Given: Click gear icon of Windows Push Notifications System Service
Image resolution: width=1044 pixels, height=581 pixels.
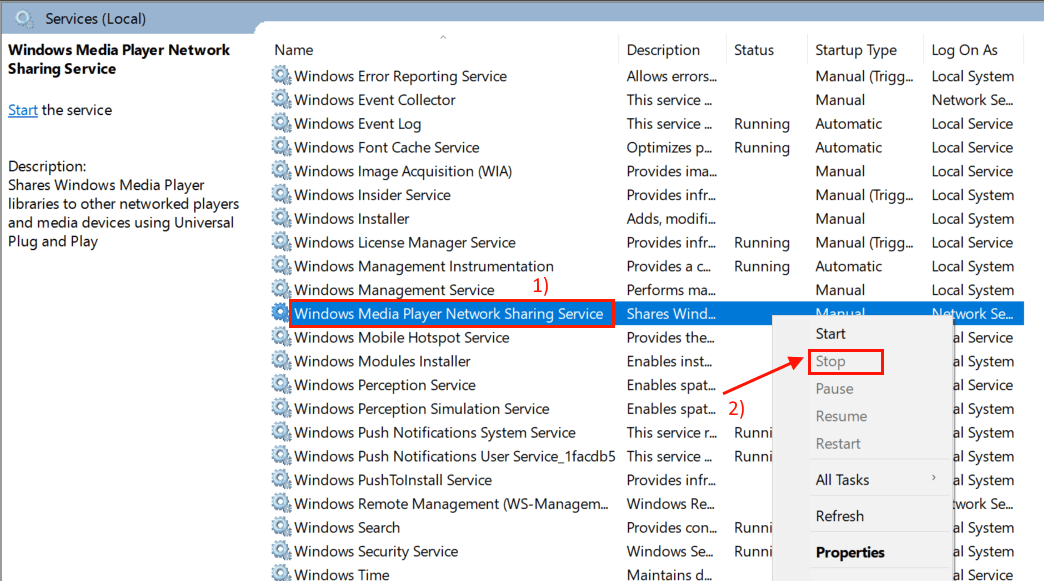Looking at the screenshot, I should click(x=282, y=432).
